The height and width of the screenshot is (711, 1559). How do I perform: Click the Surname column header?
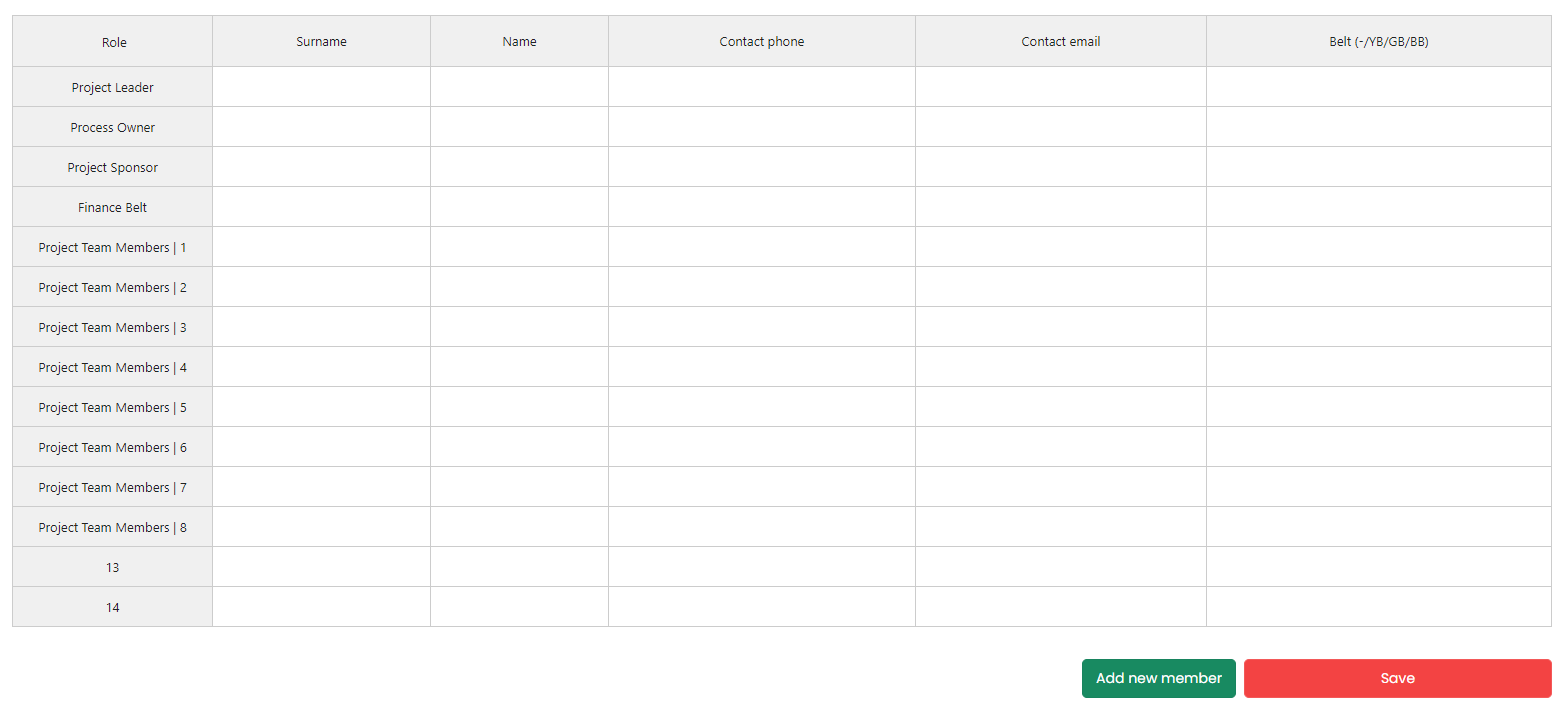321,42
